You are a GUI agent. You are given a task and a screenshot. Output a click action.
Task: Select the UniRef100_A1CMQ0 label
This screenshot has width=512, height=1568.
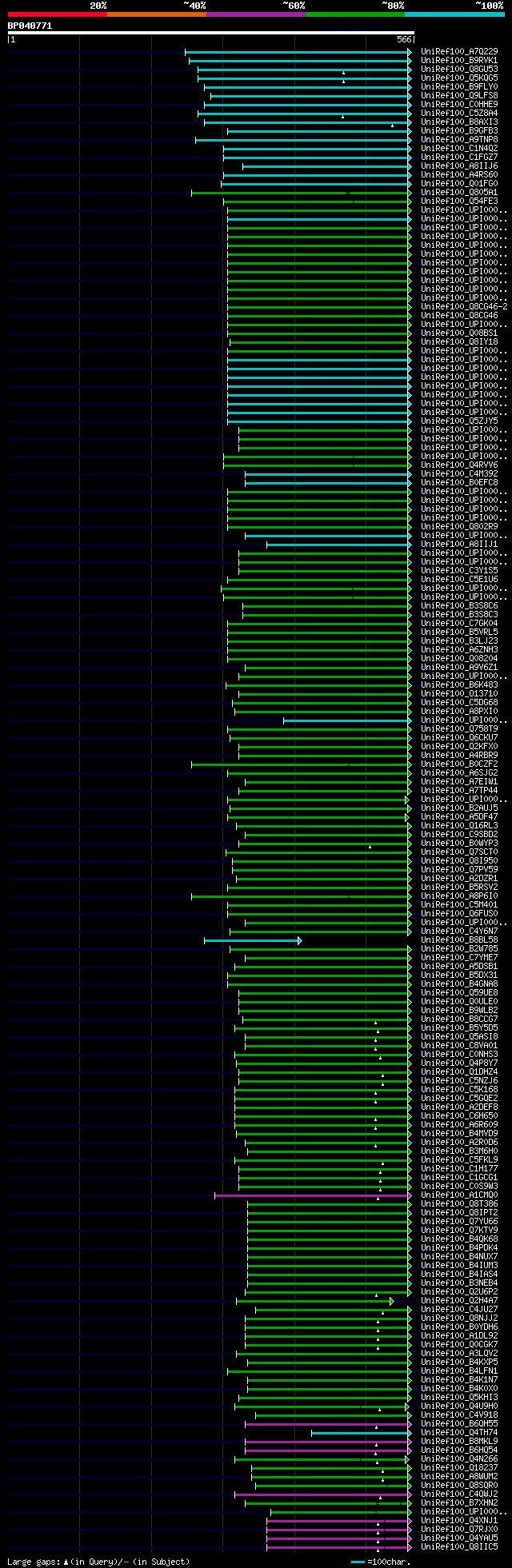point(459,1195)
